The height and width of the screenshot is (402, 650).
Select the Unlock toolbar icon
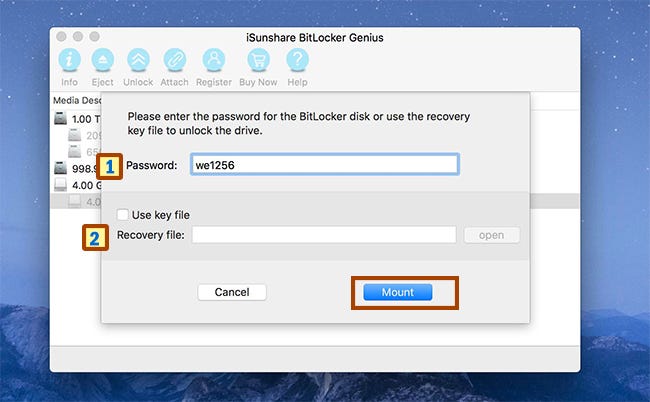(138, 60)
